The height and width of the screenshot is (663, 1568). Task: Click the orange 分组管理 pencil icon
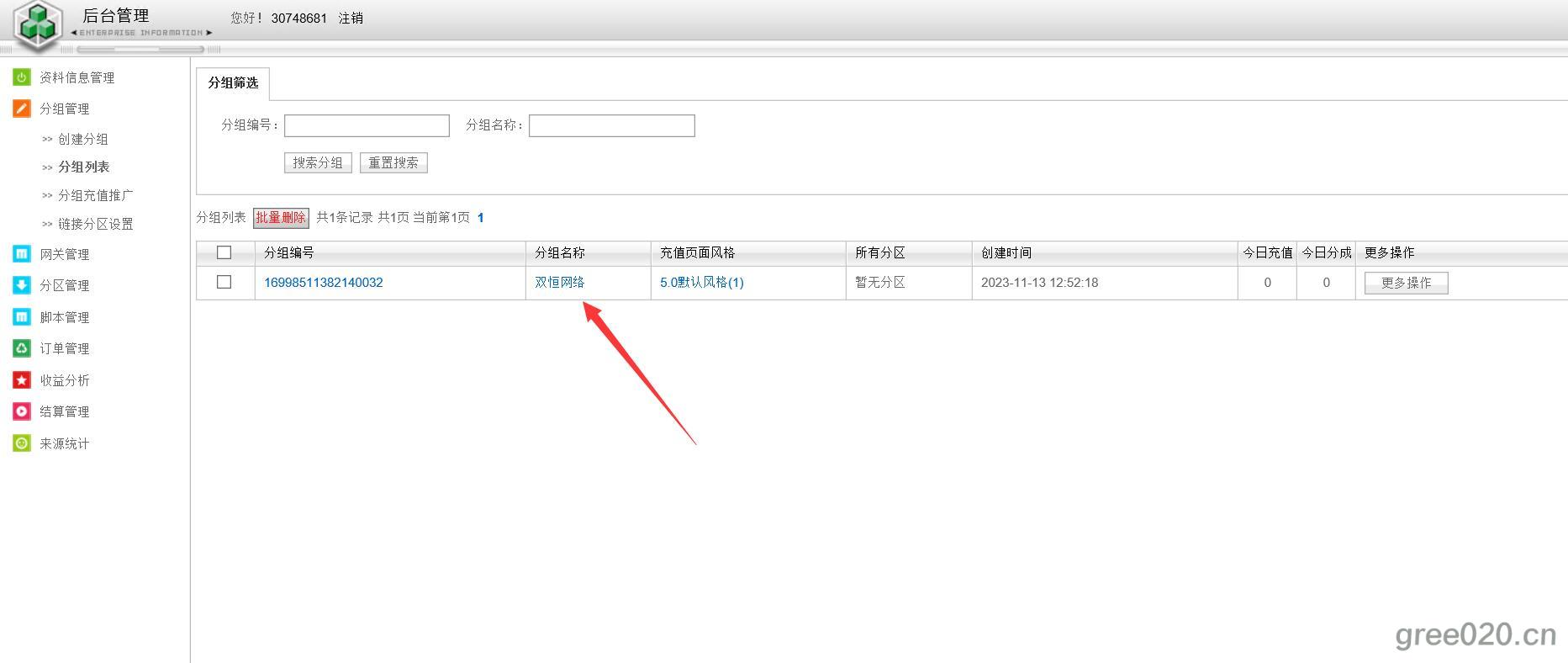(x=22, y=109)
